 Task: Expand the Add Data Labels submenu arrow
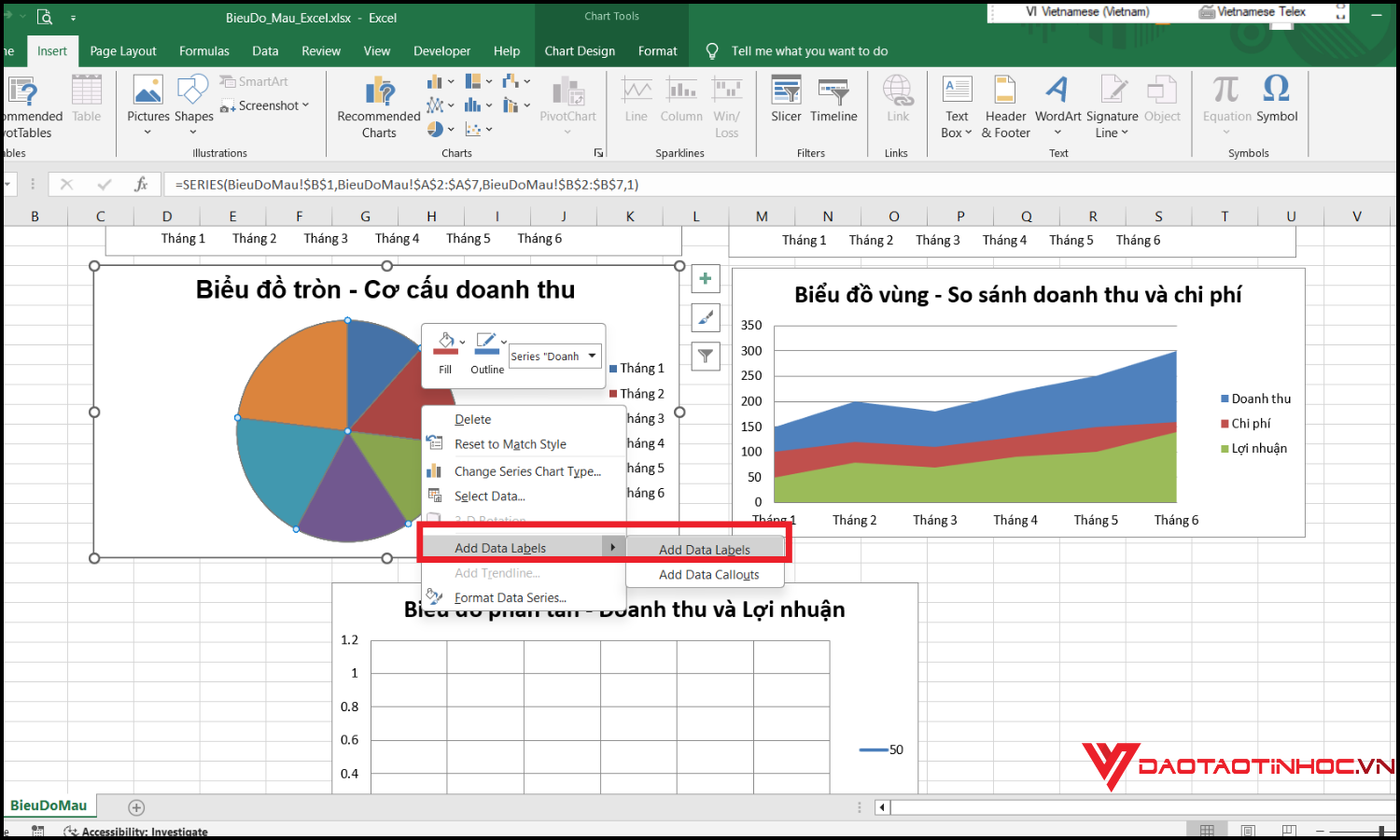pyautogui.click(x=612, y=547)
